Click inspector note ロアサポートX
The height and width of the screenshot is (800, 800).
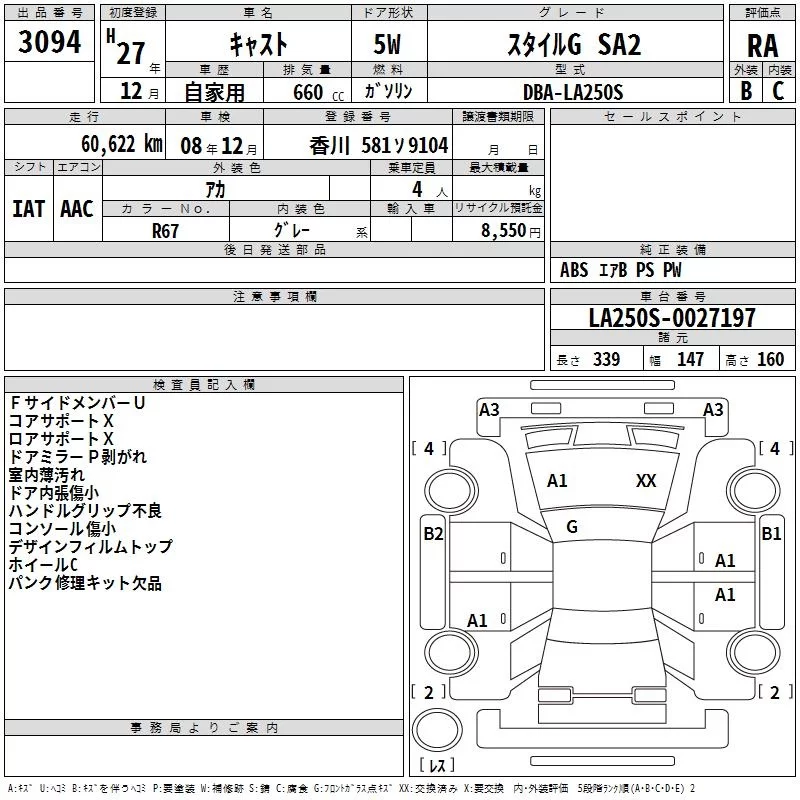pos(61,439)
